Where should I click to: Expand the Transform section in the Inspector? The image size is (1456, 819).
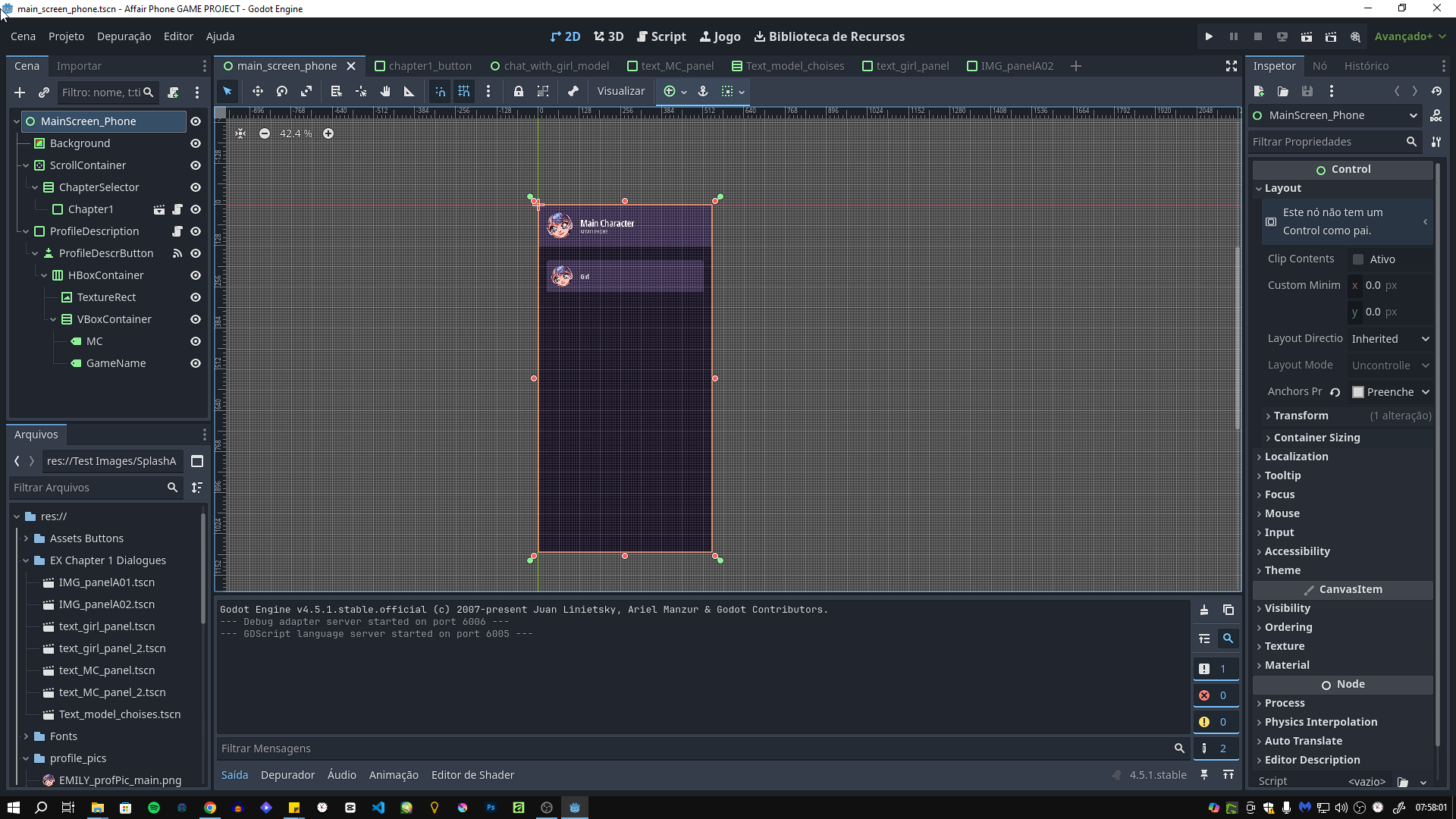1301,416
